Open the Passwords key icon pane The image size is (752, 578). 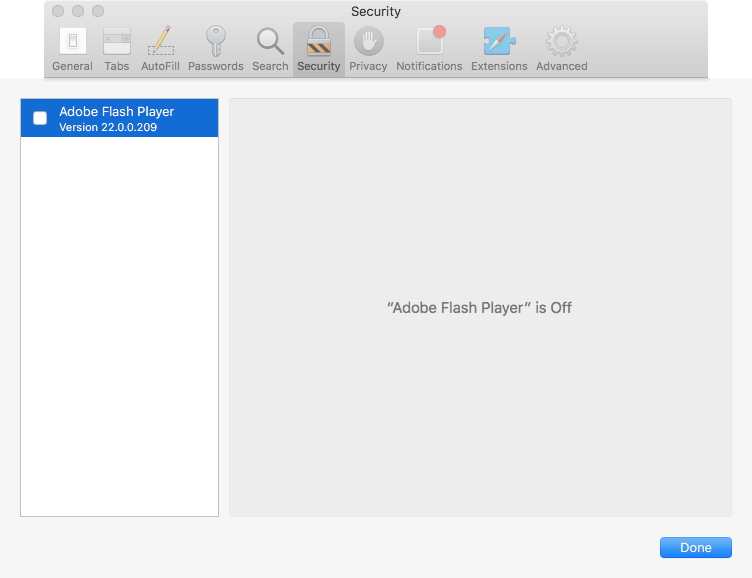pos(215,49)
